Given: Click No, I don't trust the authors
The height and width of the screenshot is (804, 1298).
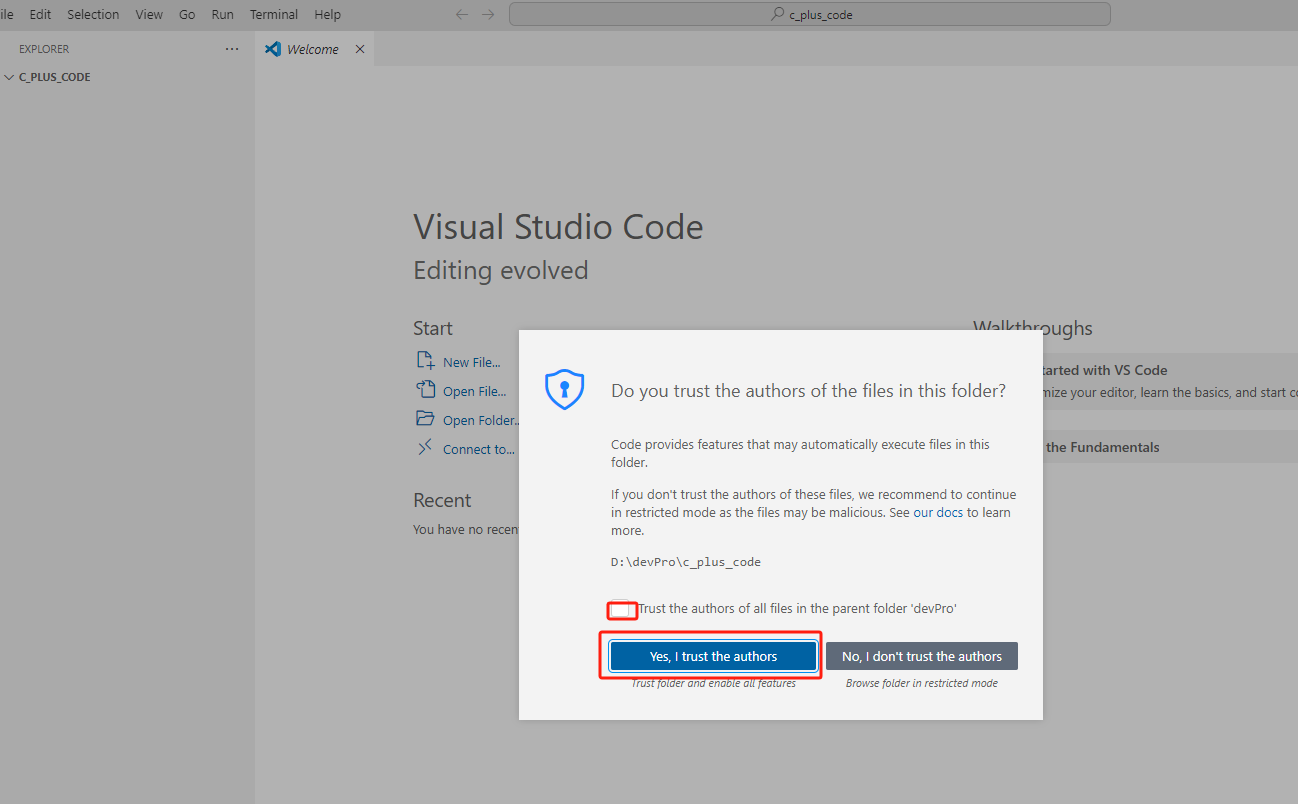Looking at the screenshot, I should point(922,656).
